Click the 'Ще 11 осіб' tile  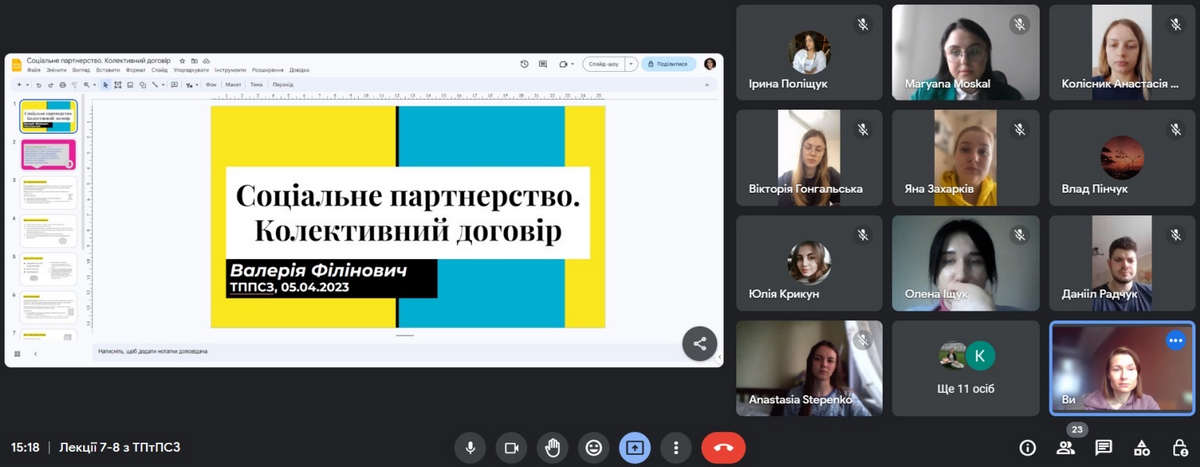point(966,368)
